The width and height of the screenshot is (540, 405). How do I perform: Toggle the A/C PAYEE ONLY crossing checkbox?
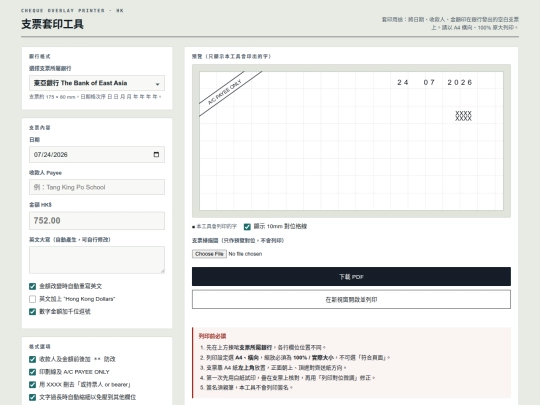32,372
